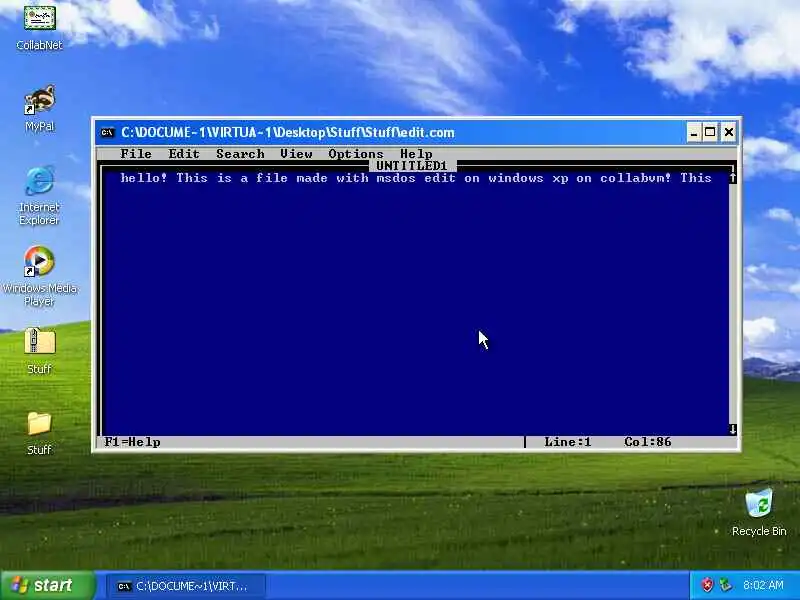Screen dimensions: 800x600
Task: Maximize the edit.com window
Action: pyautogui.click(x=710, y=133)
